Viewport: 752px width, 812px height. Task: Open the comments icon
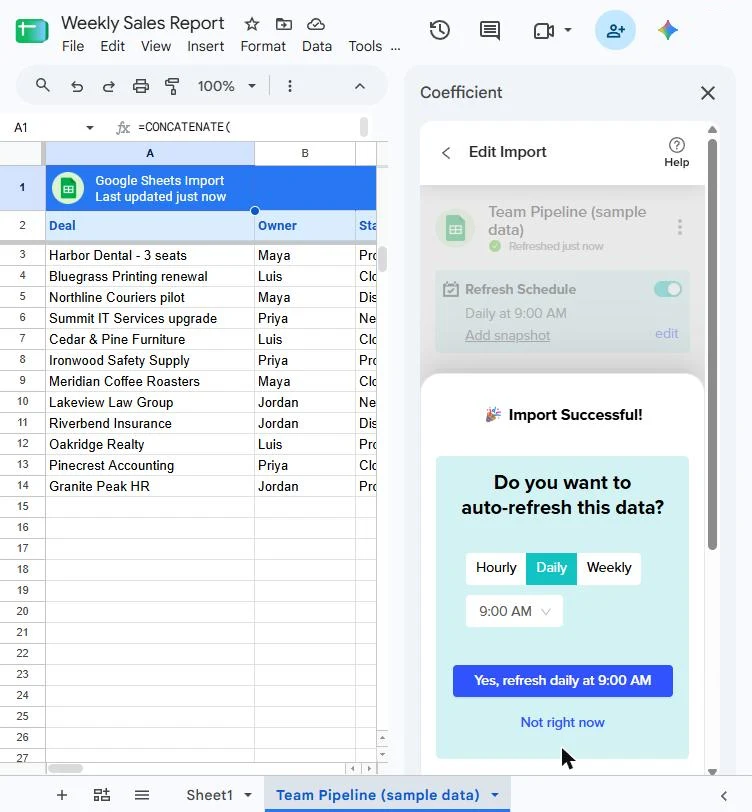[x=489, y=30]
